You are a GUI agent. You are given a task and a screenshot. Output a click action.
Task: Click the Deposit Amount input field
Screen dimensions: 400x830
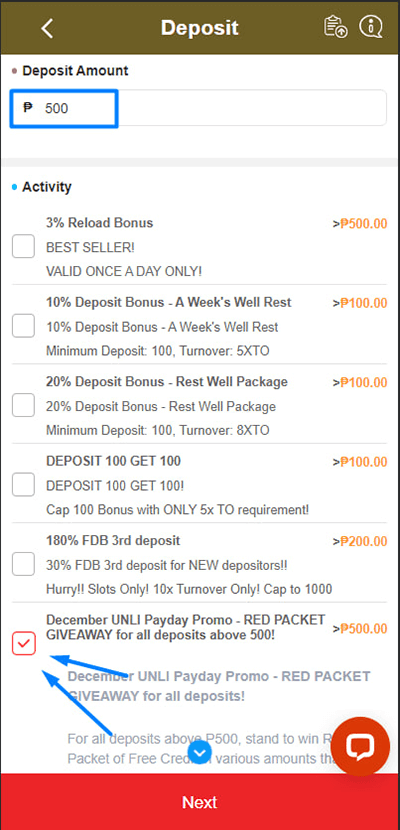coord(198,108)
